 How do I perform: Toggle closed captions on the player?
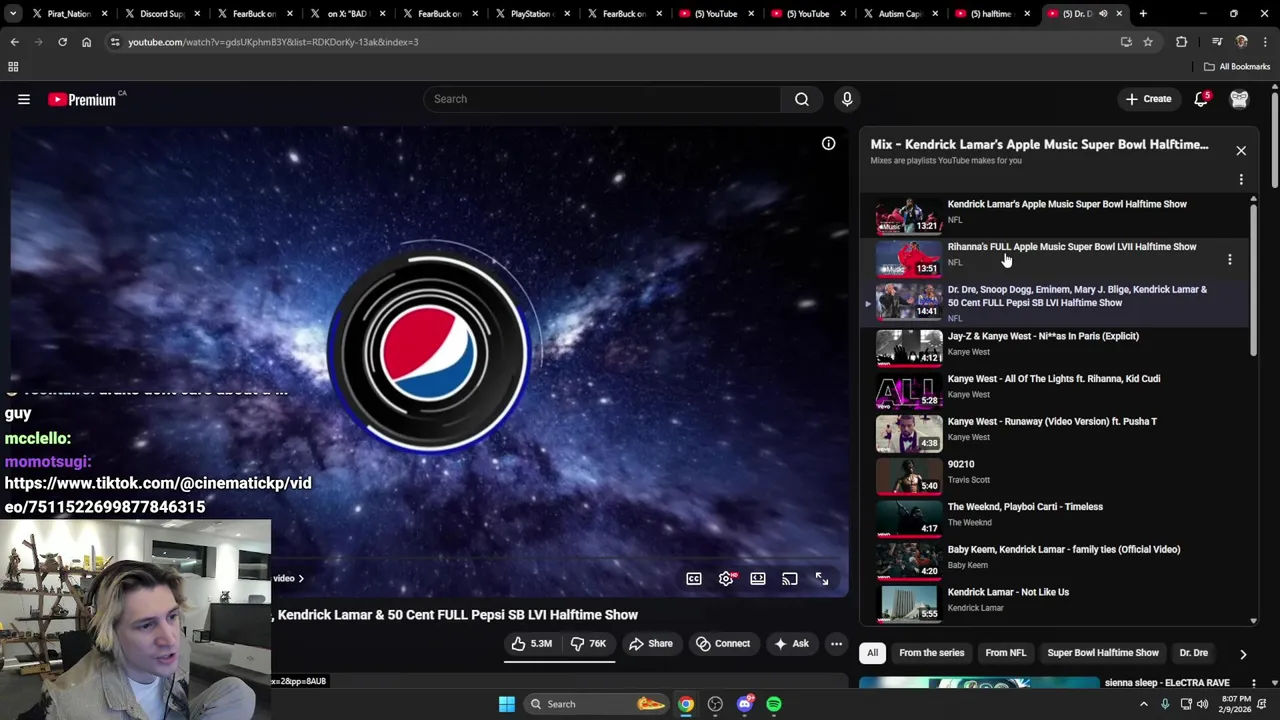pyautogui.click(x=694, y=579)
